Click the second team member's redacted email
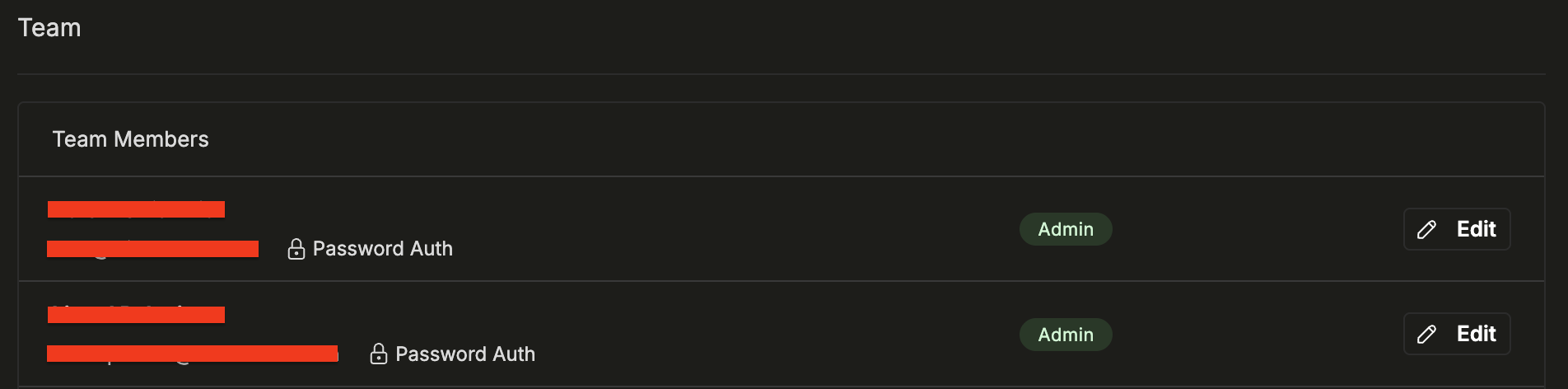 (192, 354)
